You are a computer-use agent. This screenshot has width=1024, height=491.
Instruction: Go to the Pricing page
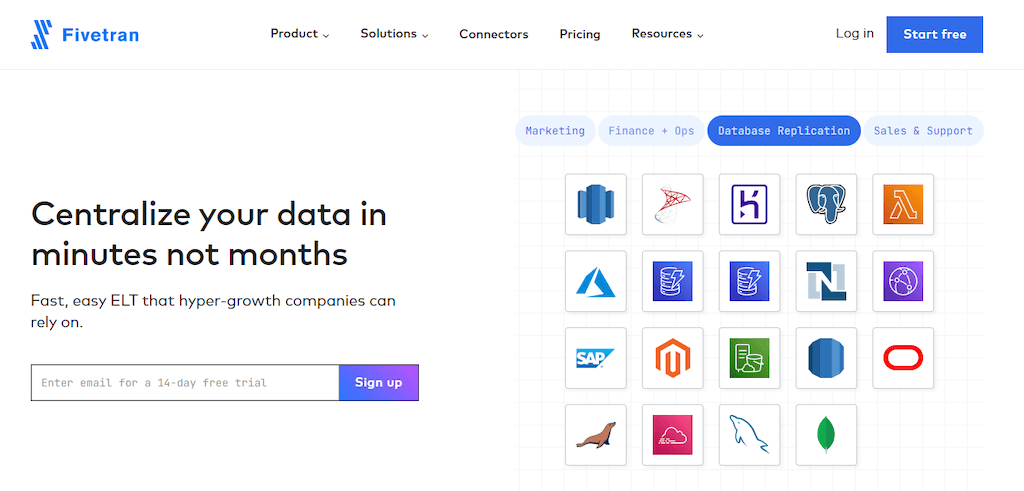tap(580, 34)
